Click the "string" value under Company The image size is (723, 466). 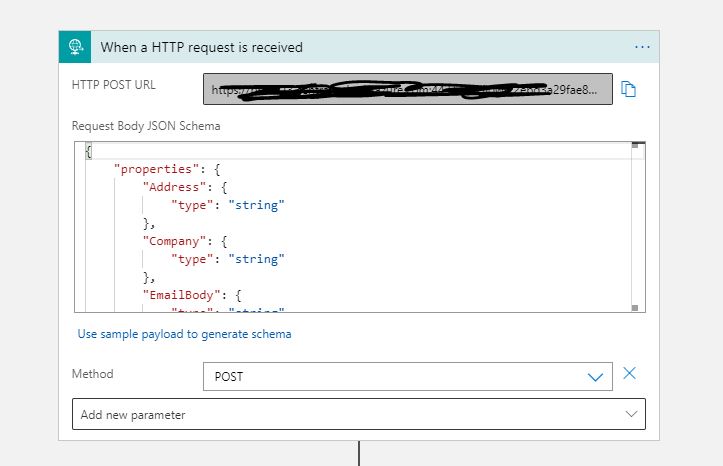tap(256, 259)
